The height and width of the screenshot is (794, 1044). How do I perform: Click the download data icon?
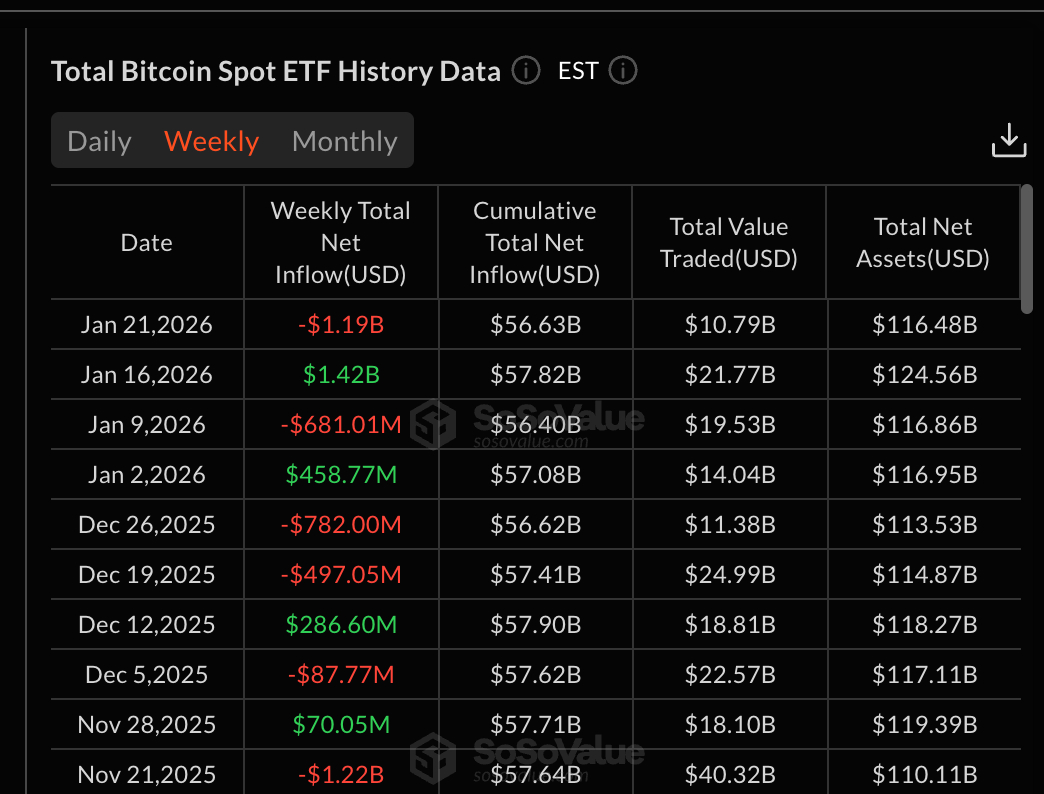point(1009,140)
